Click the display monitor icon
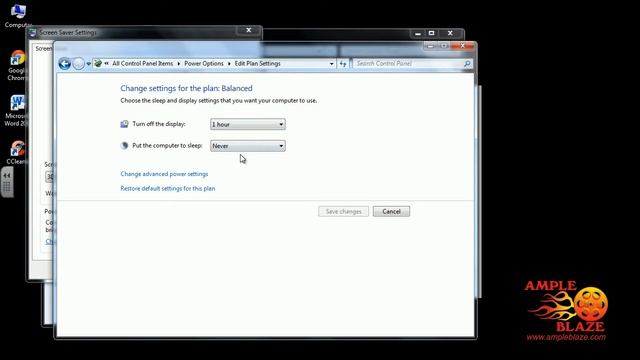Screen dimensions: 640x360 click(124, 124)
